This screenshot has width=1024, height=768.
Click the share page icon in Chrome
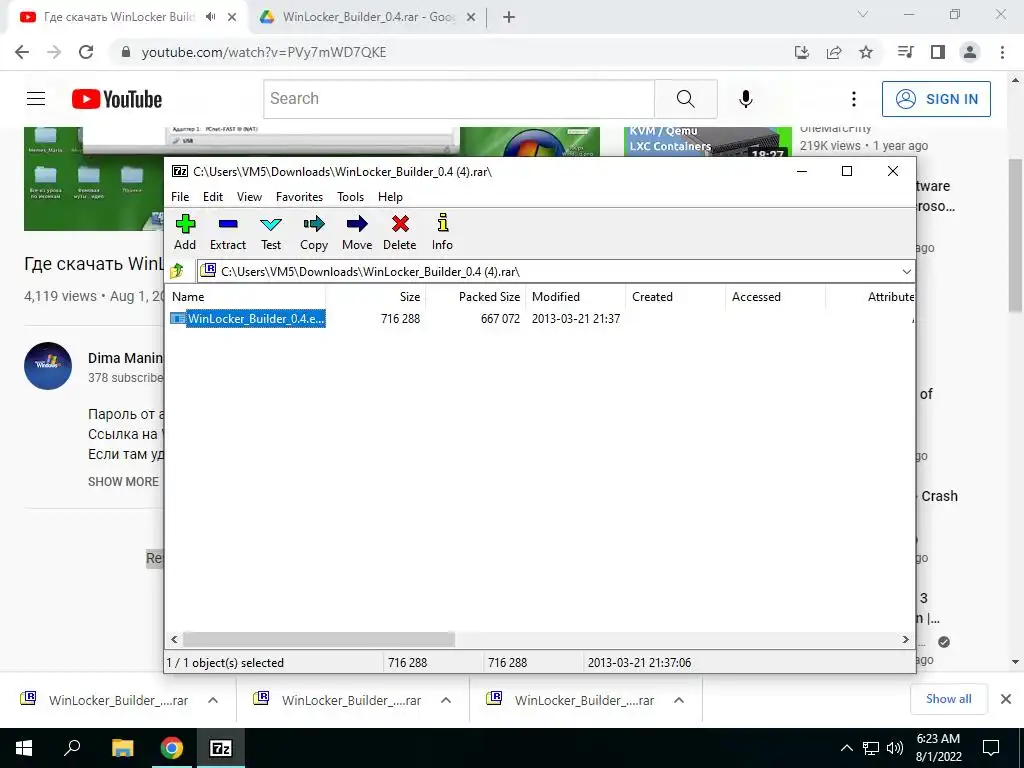click(834, 52)
